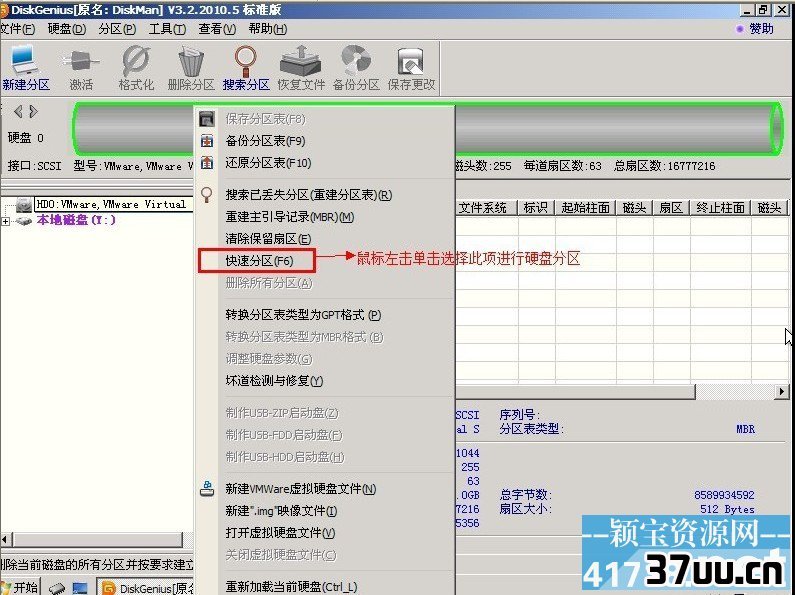The height and width of the screenshot is (595, 795).
Task: Select 重新加载当前硬盘(Ctrl_L)
Action: click(324, 587)
